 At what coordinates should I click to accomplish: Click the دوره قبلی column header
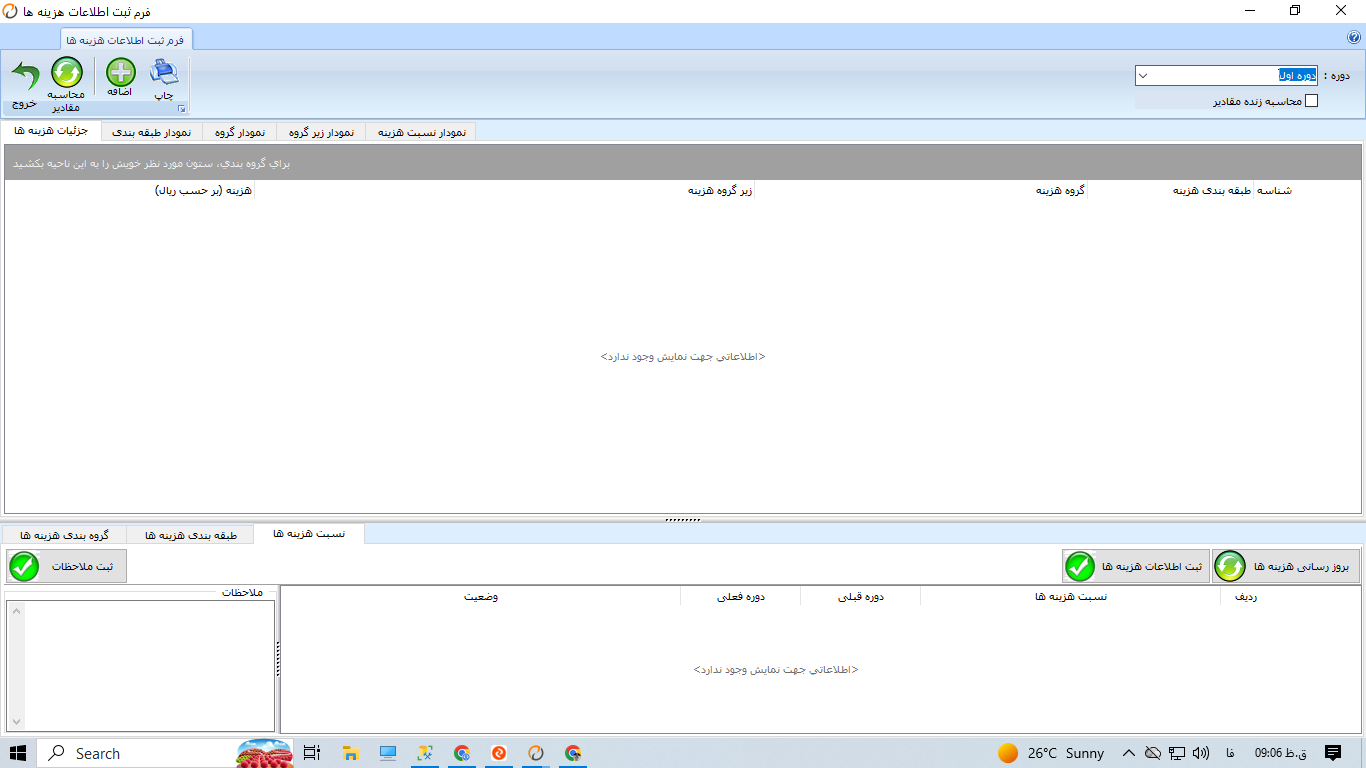[860, 596]
